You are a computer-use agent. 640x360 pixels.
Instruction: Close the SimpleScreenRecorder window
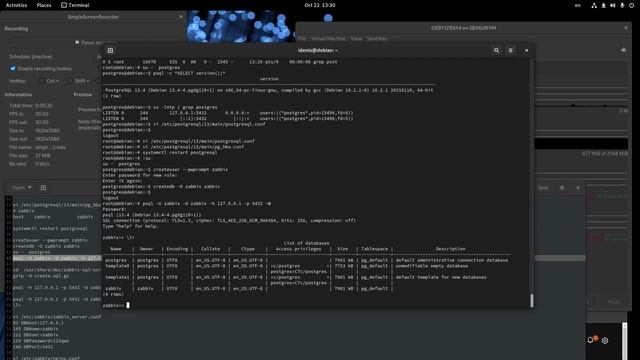pos(181,17)
